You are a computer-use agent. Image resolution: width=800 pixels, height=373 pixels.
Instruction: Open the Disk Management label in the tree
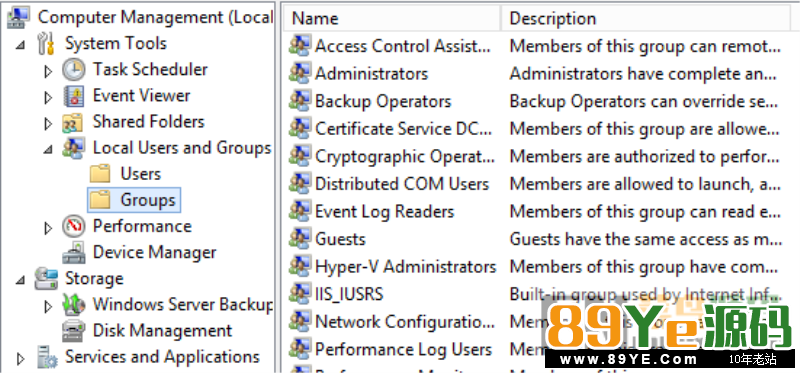[x=162, y=331]
